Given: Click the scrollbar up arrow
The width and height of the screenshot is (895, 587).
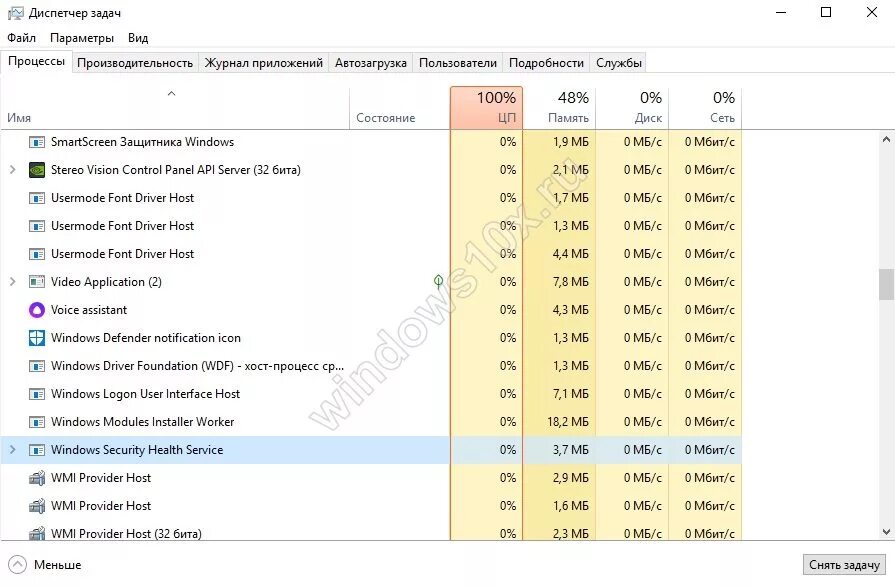Looking at the screenshot, I should click(x=886, y=139).
